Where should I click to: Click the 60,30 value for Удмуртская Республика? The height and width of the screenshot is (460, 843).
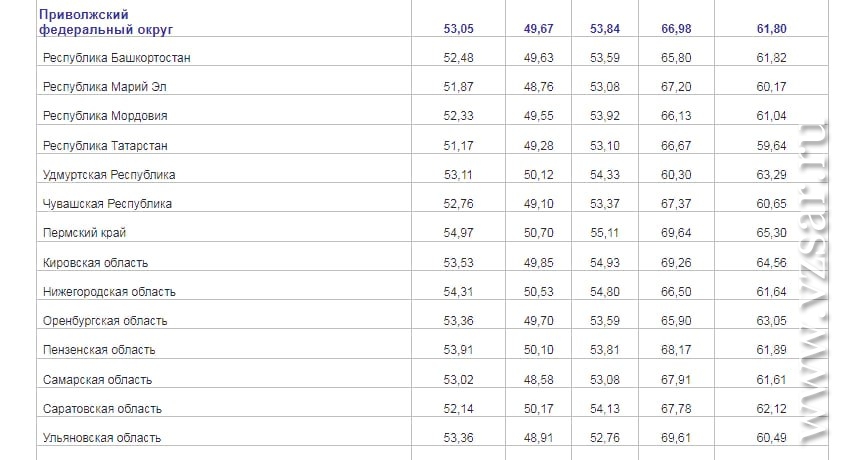(x=676, y=175)
